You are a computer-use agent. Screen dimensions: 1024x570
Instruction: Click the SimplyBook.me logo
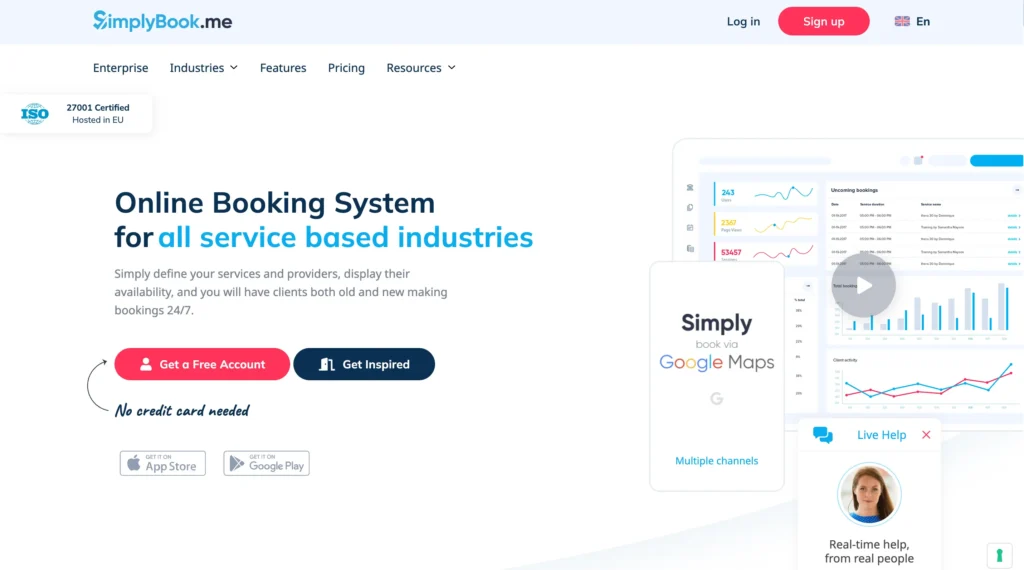click(162, 21)
